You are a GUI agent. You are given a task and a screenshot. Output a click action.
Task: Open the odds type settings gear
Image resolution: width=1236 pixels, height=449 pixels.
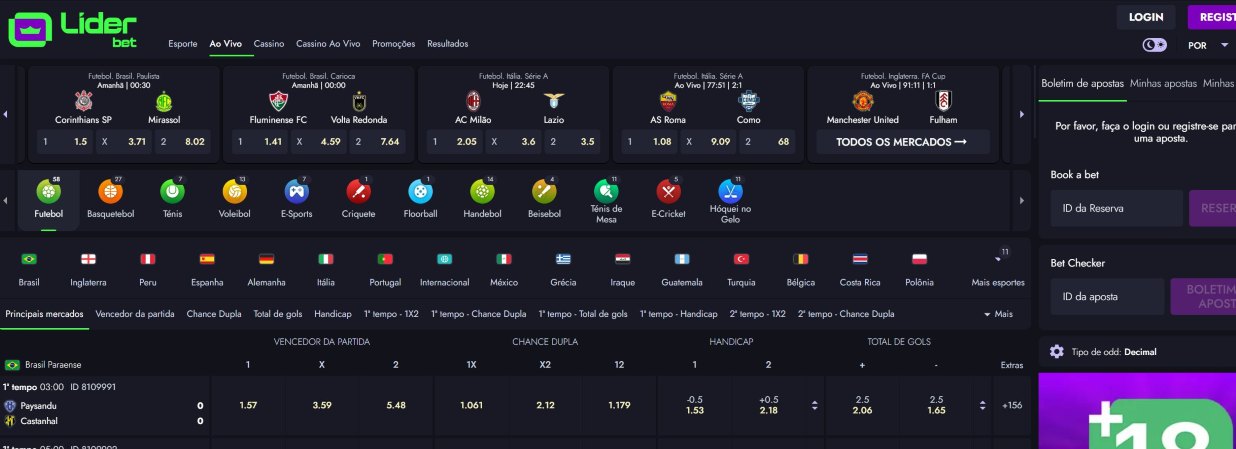(x=1057, y=352)
